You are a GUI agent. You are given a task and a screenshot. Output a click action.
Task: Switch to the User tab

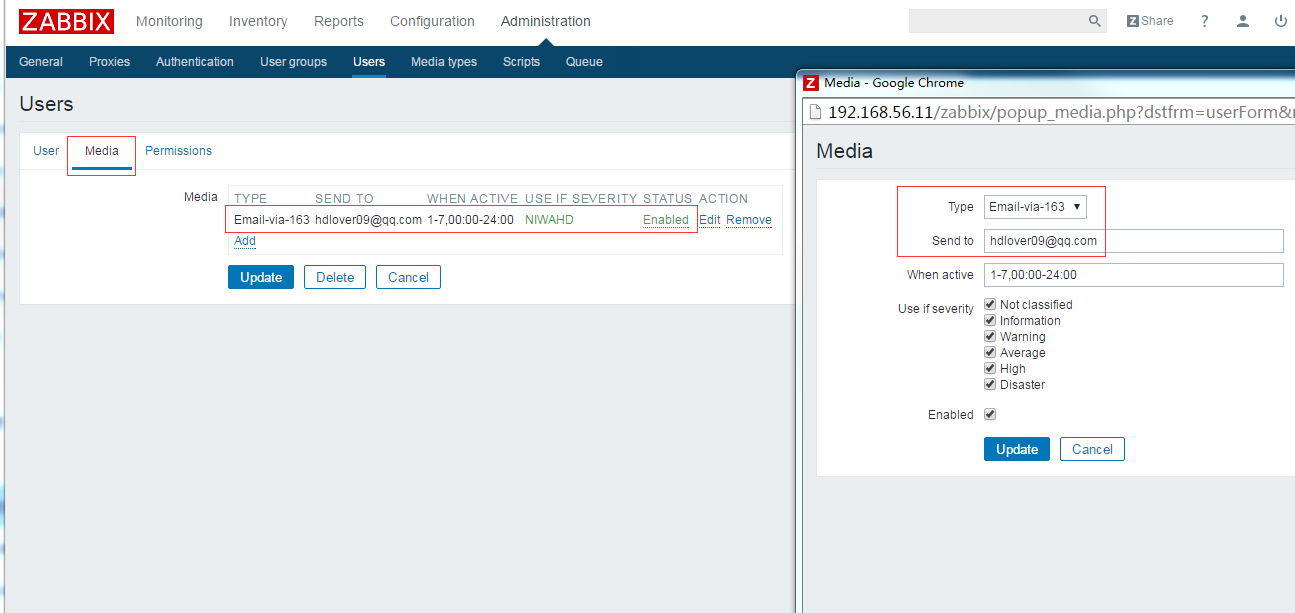46,151
